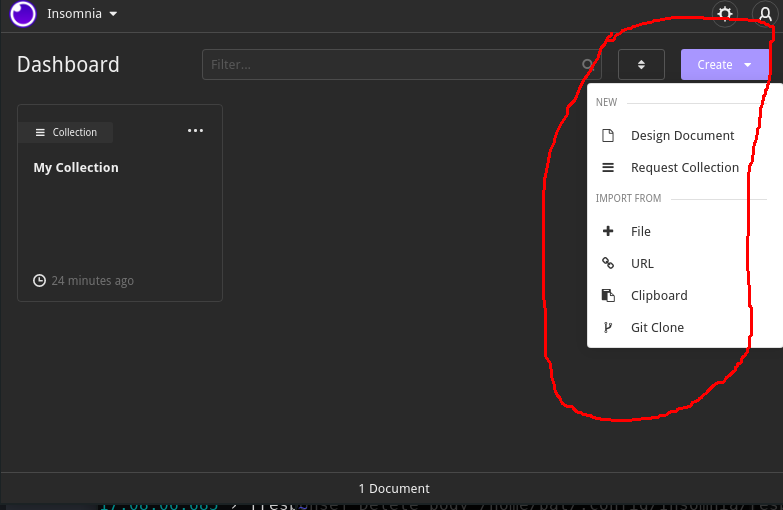
Task: Click the hamburger icon in Collection badge
Action: [x=40, y=132]
